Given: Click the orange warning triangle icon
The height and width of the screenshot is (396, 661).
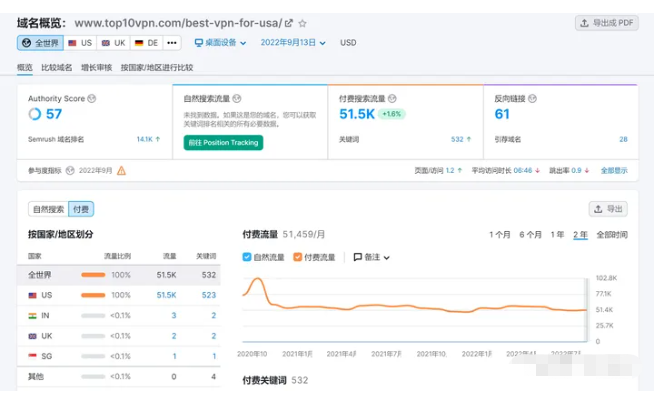Looking at the screenshot, I should [x=121, y=171].
